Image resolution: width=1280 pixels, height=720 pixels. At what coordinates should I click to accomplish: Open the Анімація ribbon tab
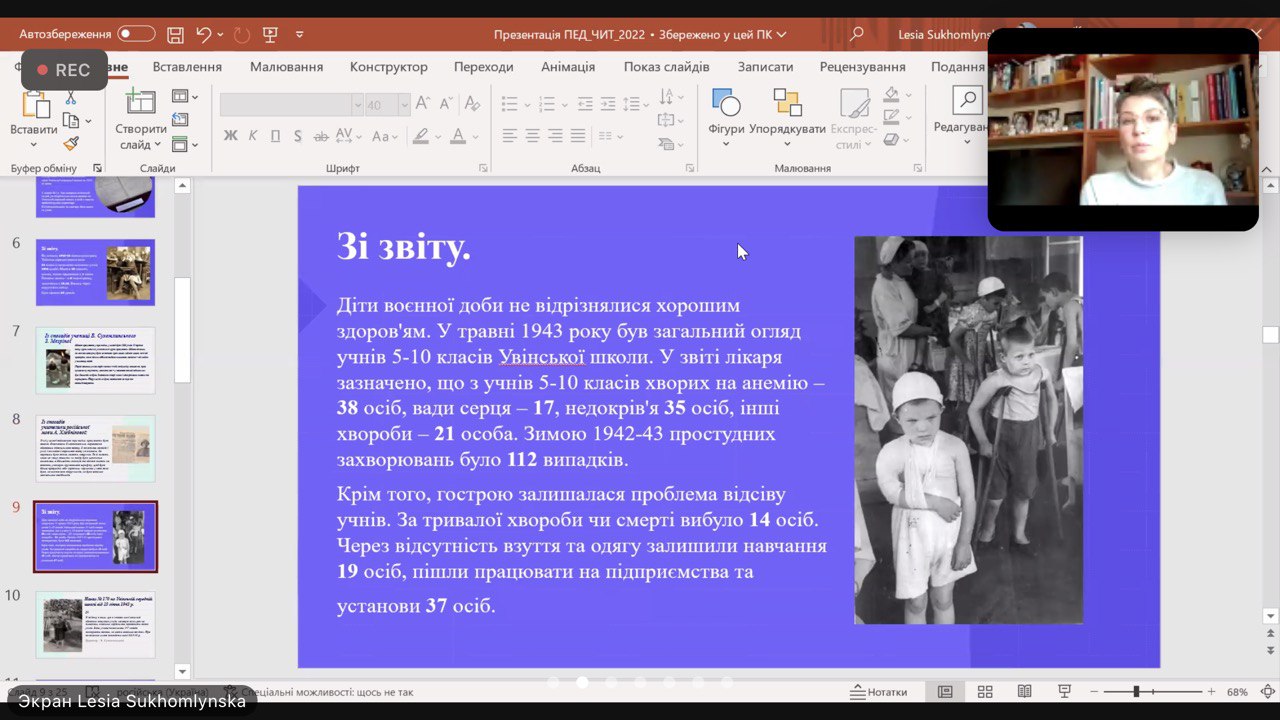click(x=568, y=67)
